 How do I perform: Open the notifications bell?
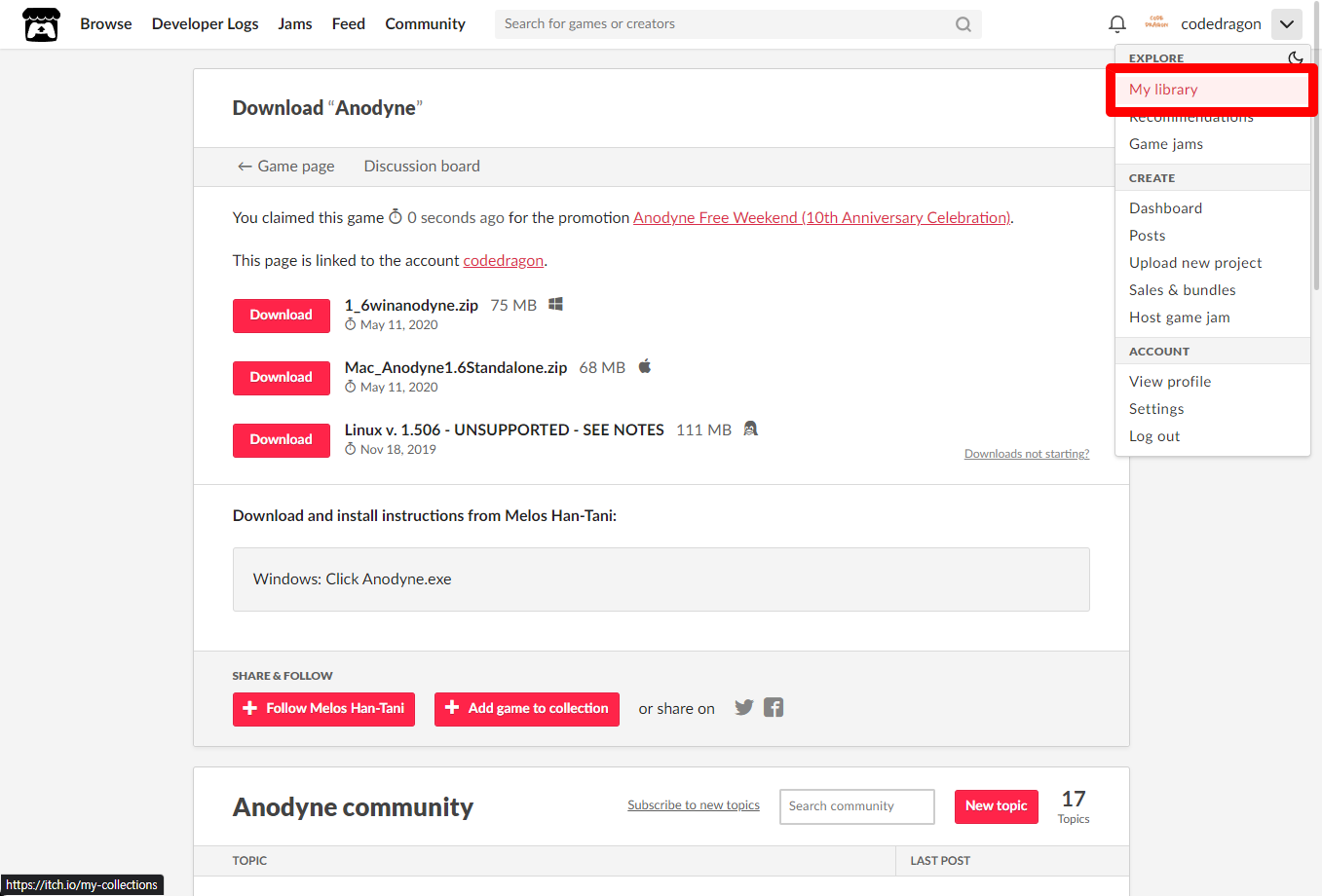(1117, 23)
